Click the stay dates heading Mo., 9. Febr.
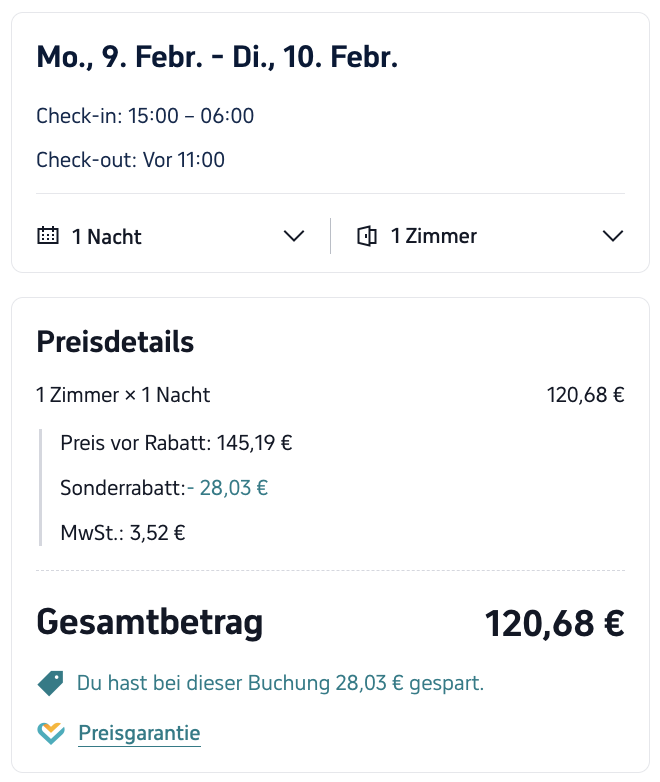This screenshot has height=782, width=660. pos(217,57)
